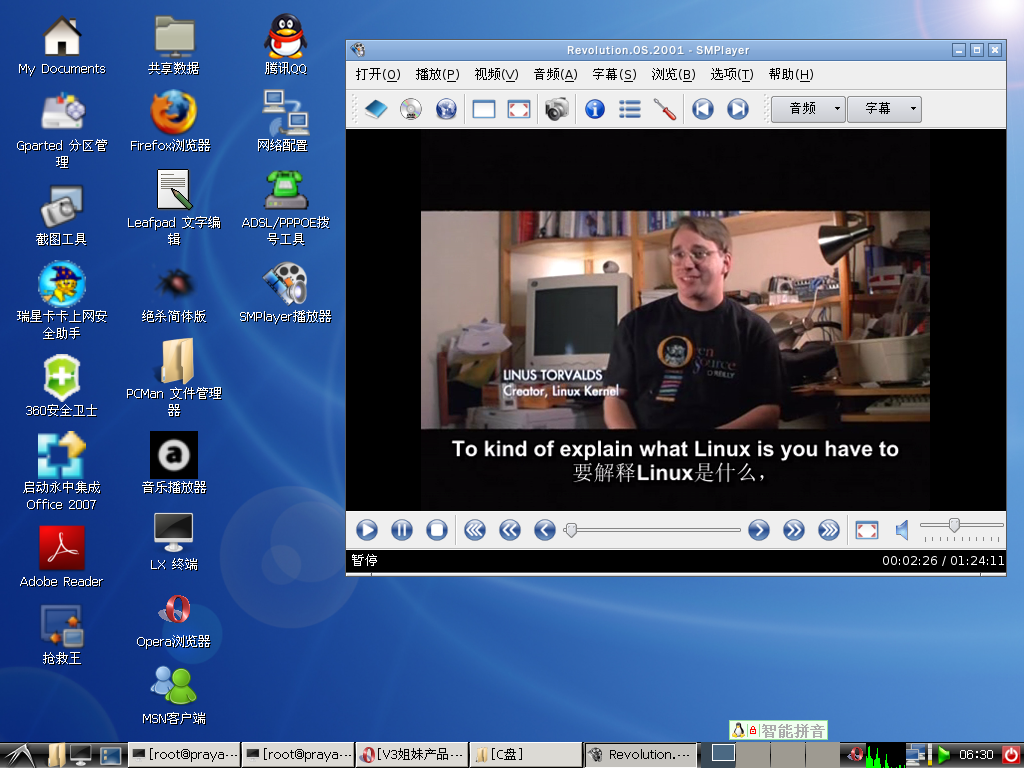Click the video seek slider handle

point(571,530)
